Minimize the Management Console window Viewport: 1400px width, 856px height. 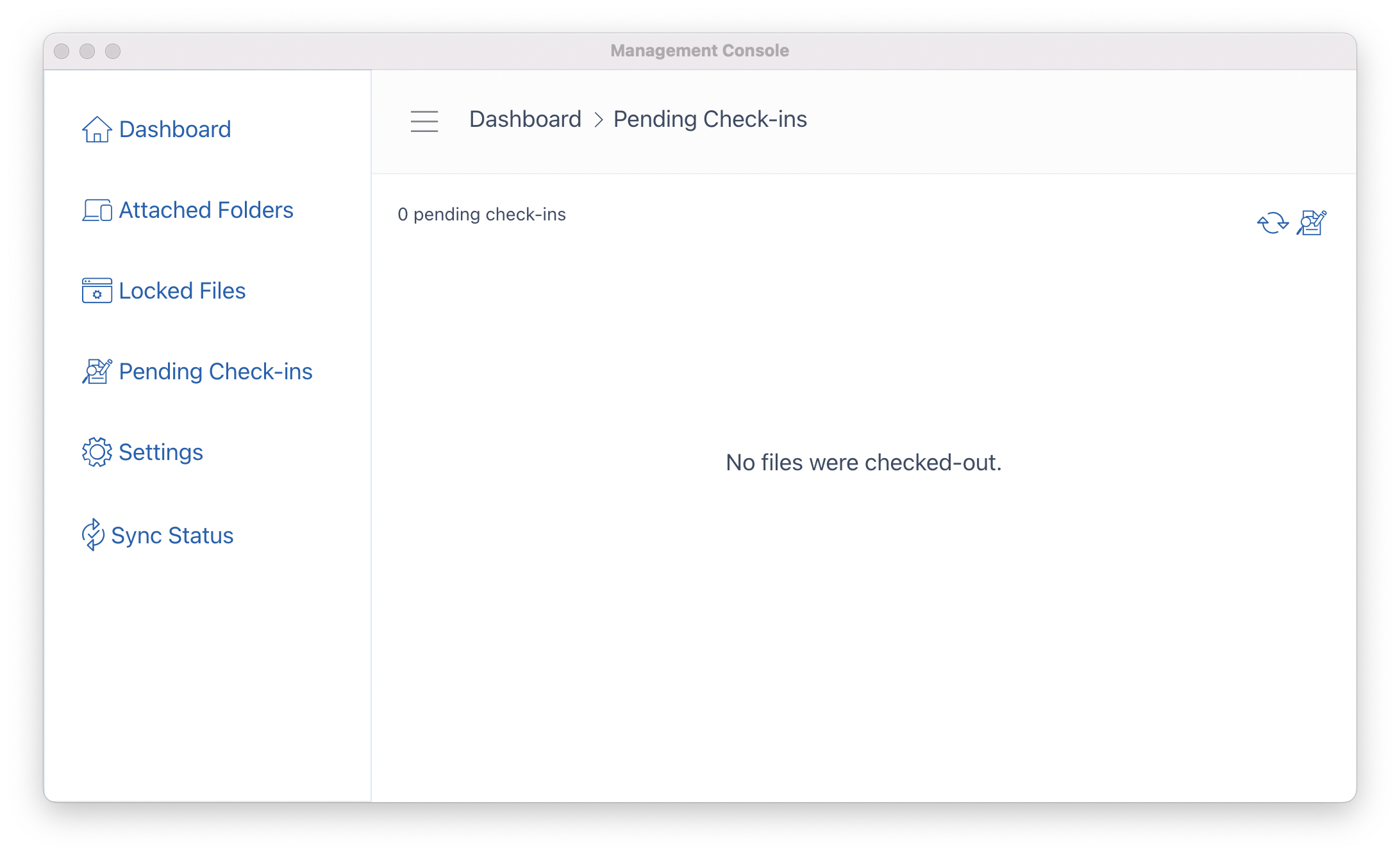(x=87, y=51)
